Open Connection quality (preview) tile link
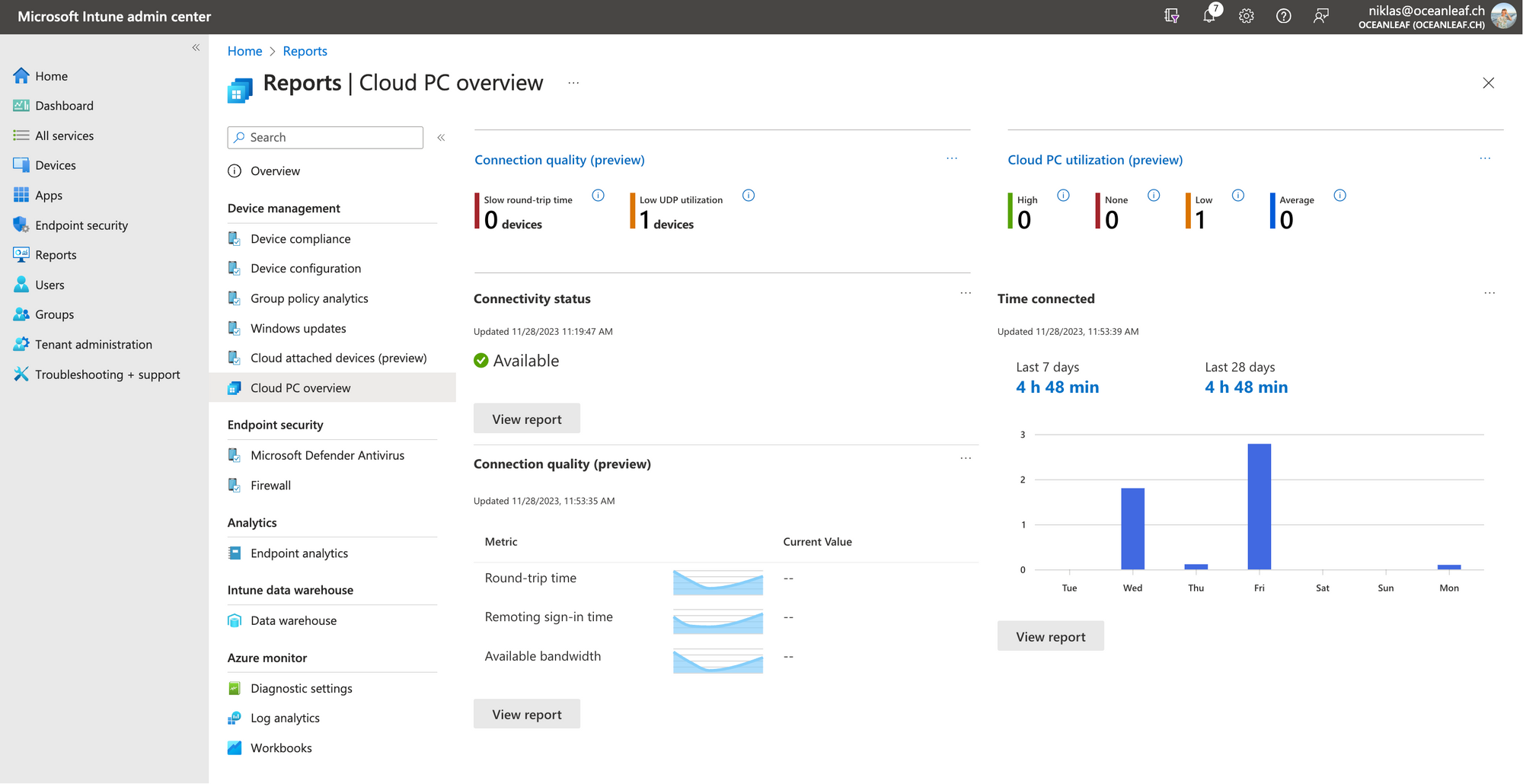Image resolution: width=1523 pixels, height=784 pixels. [560, 160]
